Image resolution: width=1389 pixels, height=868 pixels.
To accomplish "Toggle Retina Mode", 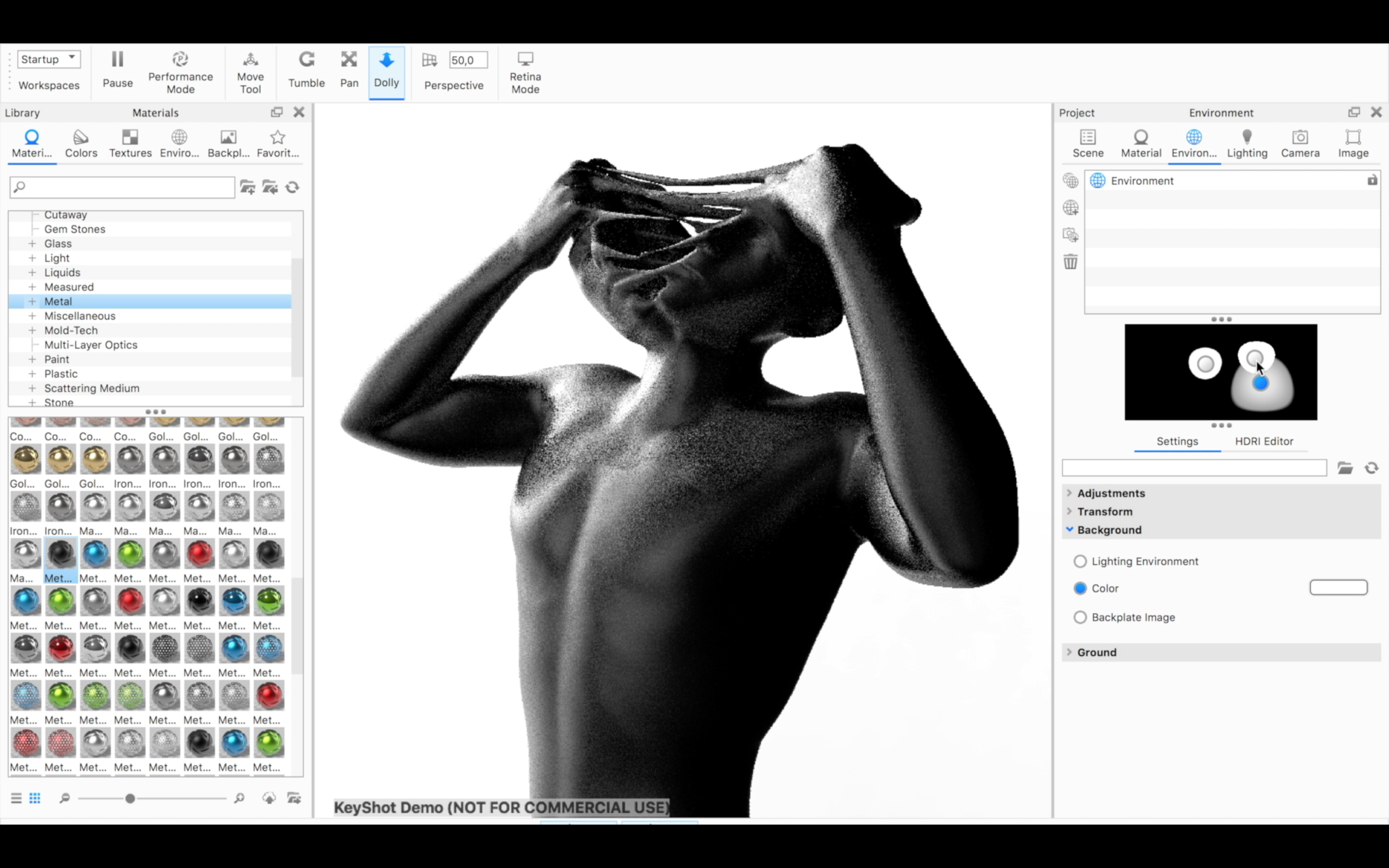I will click(x=525, y=72).
